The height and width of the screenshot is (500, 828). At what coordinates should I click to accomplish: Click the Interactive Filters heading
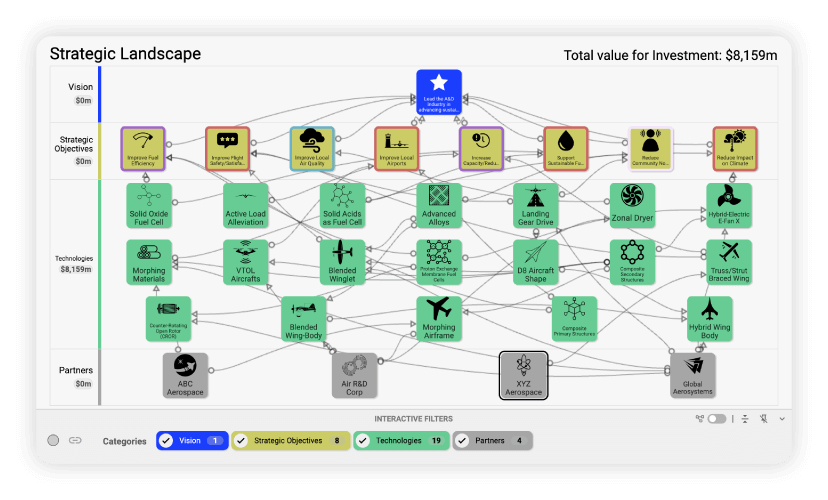[x=413, y=419]
